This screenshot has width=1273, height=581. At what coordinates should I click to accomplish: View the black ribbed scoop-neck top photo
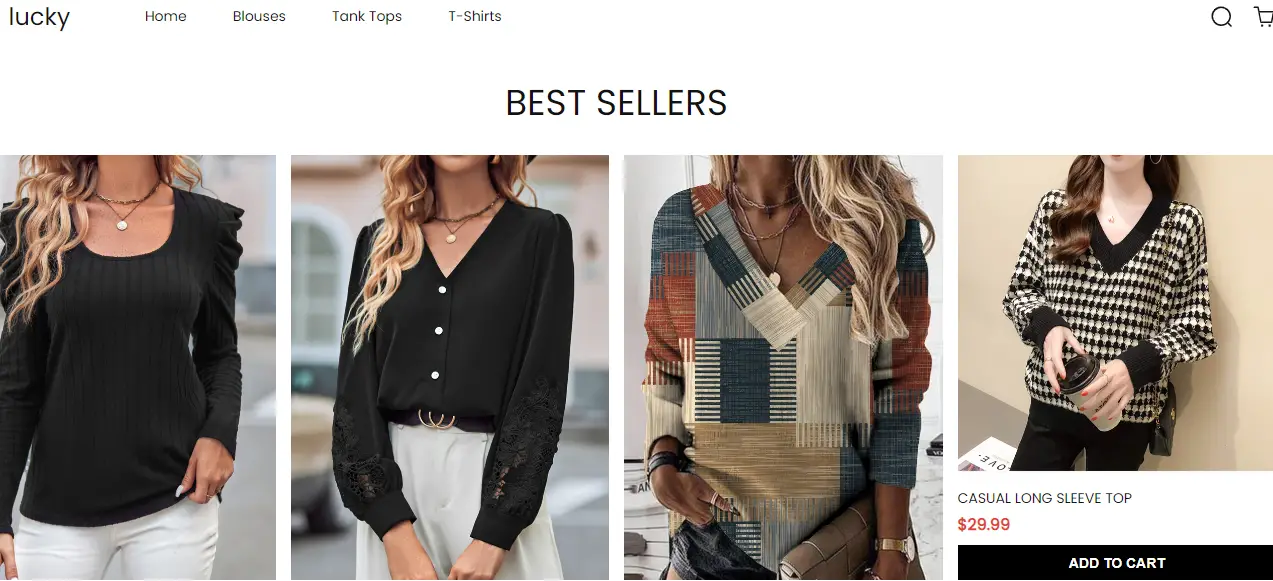(x=138, y=368)
